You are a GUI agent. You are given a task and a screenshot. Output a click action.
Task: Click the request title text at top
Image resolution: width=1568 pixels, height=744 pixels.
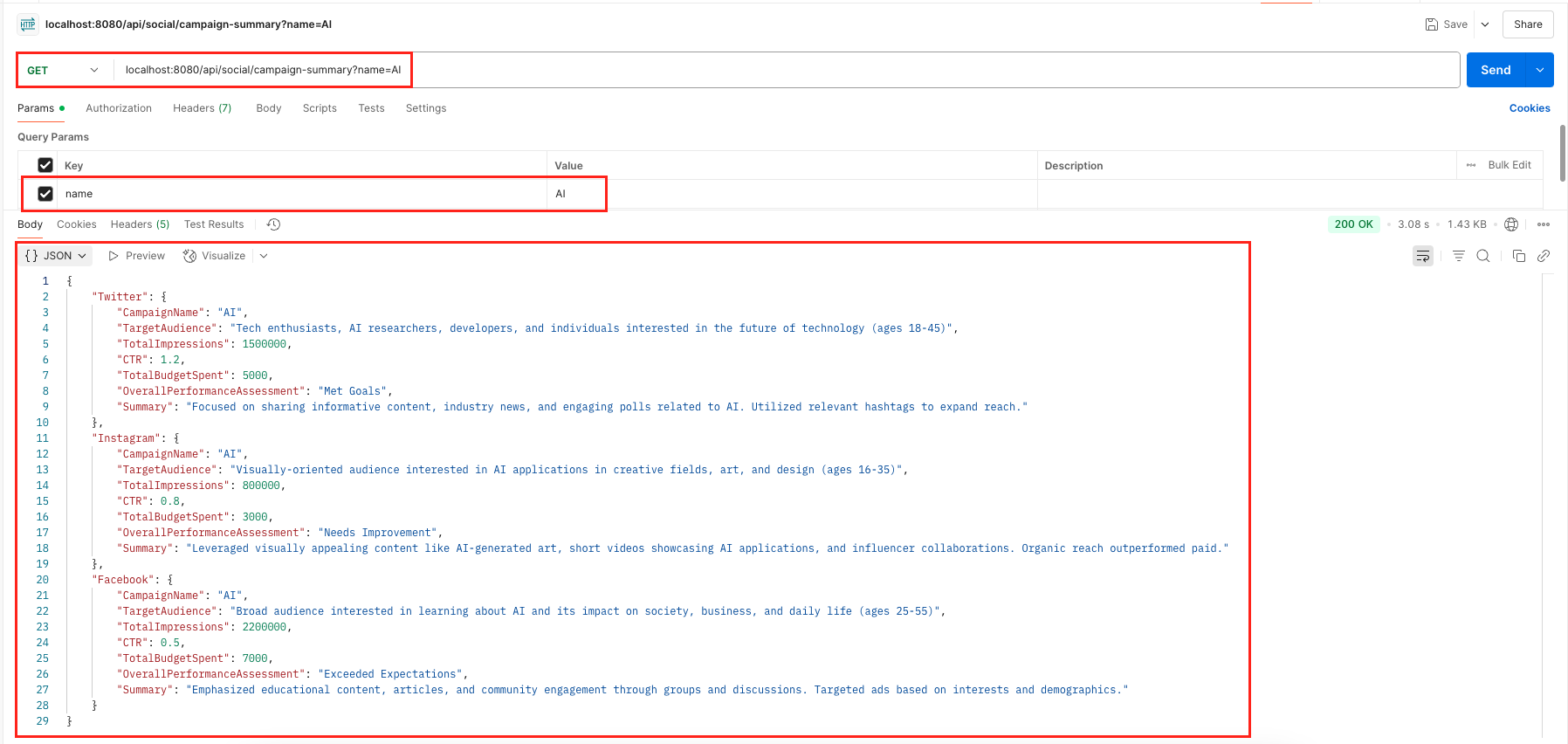pos(189,24)
